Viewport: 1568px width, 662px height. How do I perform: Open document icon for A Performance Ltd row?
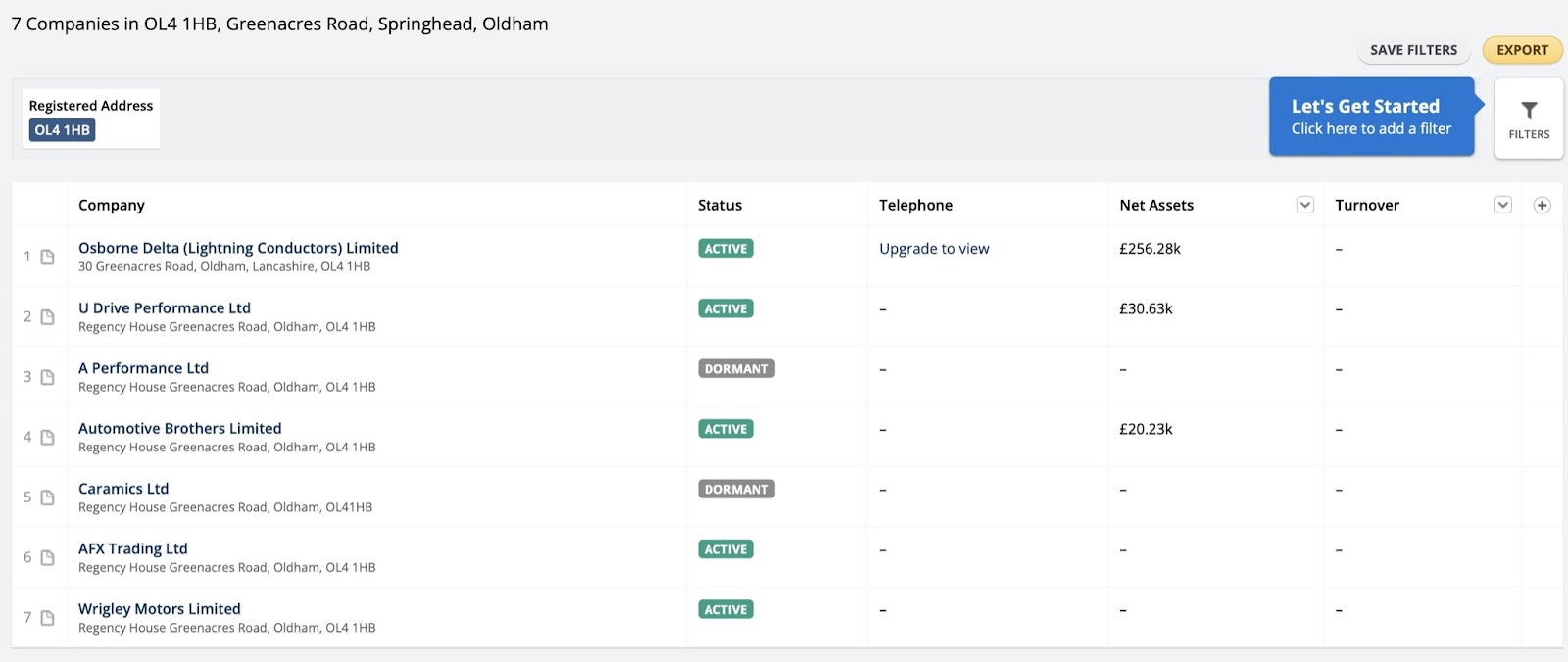pos(47,377)
